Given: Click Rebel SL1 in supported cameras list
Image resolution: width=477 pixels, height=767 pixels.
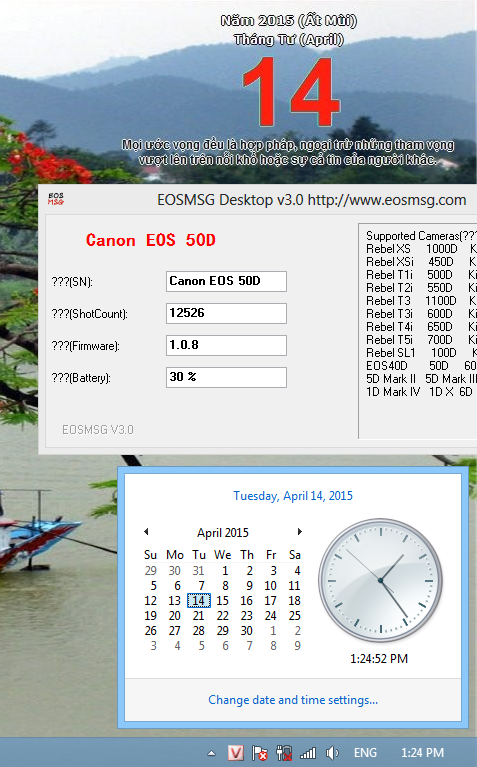Looking at the screenshot, I should click(x=391, y=353).
